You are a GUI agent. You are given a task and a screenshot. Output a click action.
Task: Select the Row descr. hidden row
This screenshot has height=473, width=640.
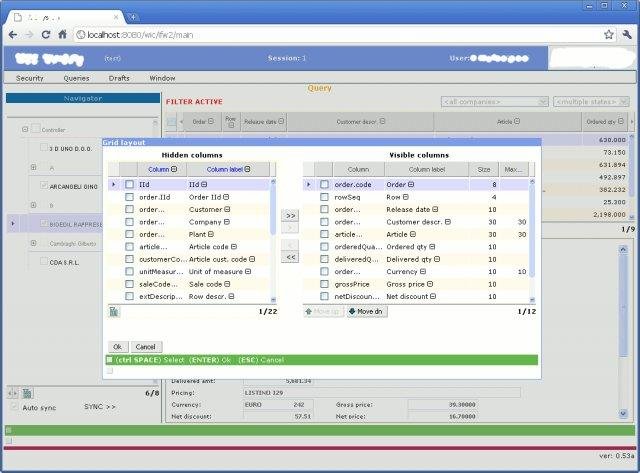[x=191, y=297]
